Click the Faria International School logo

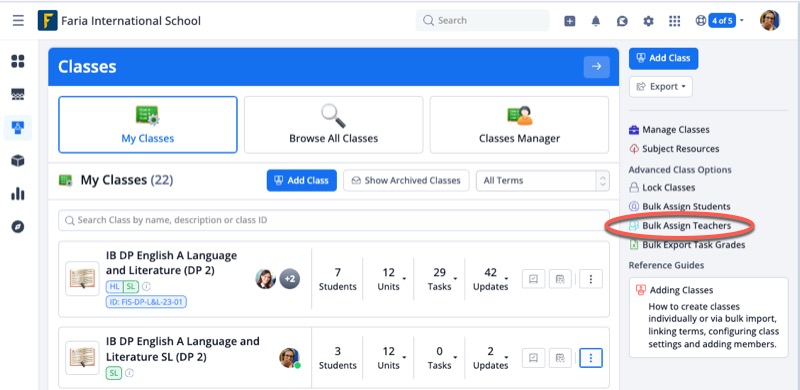(47, 20)
